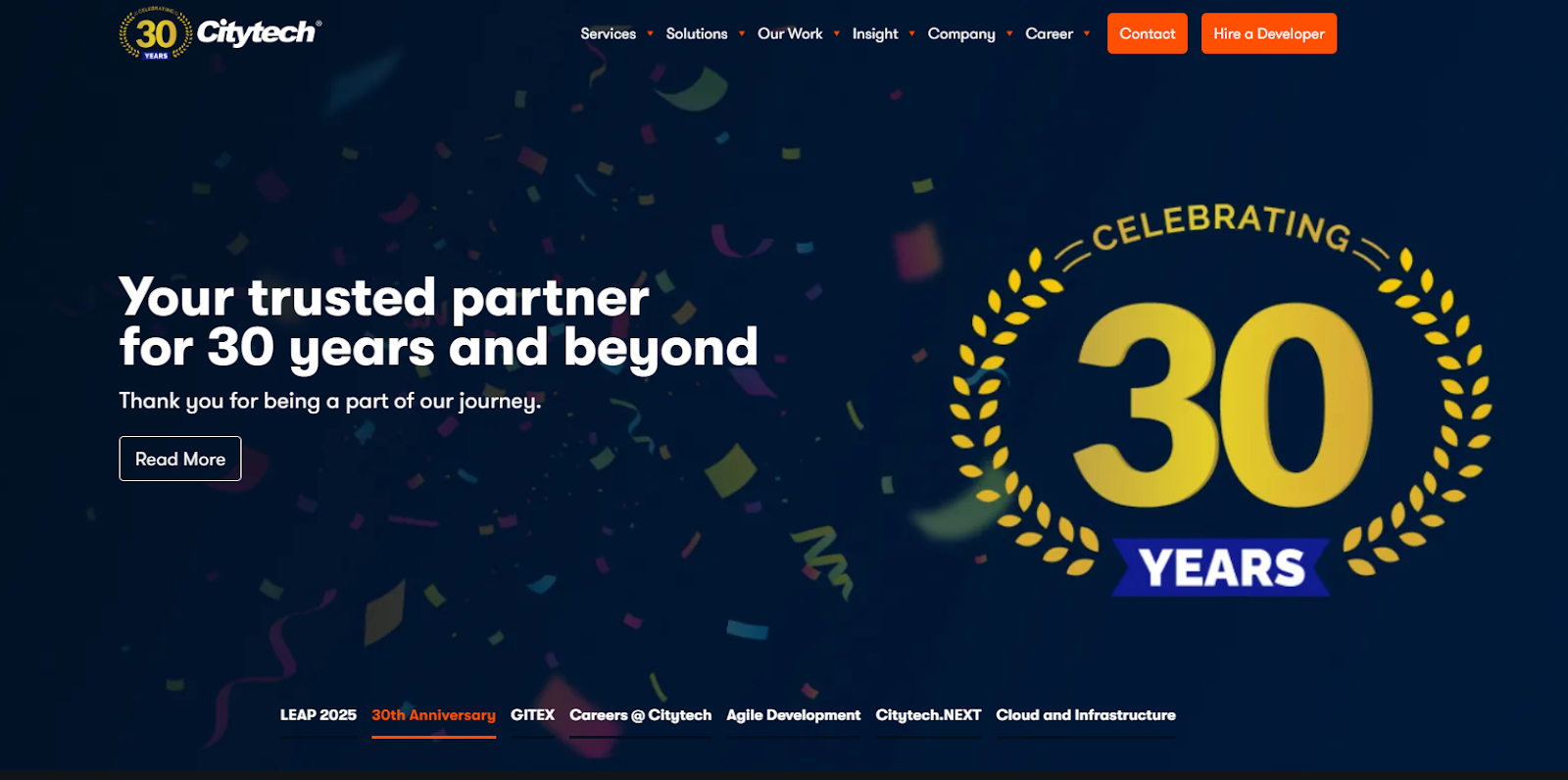Click the Hire a Developer button
The width and height of the screenshot is (1568, 780).
click(1269, 33)
